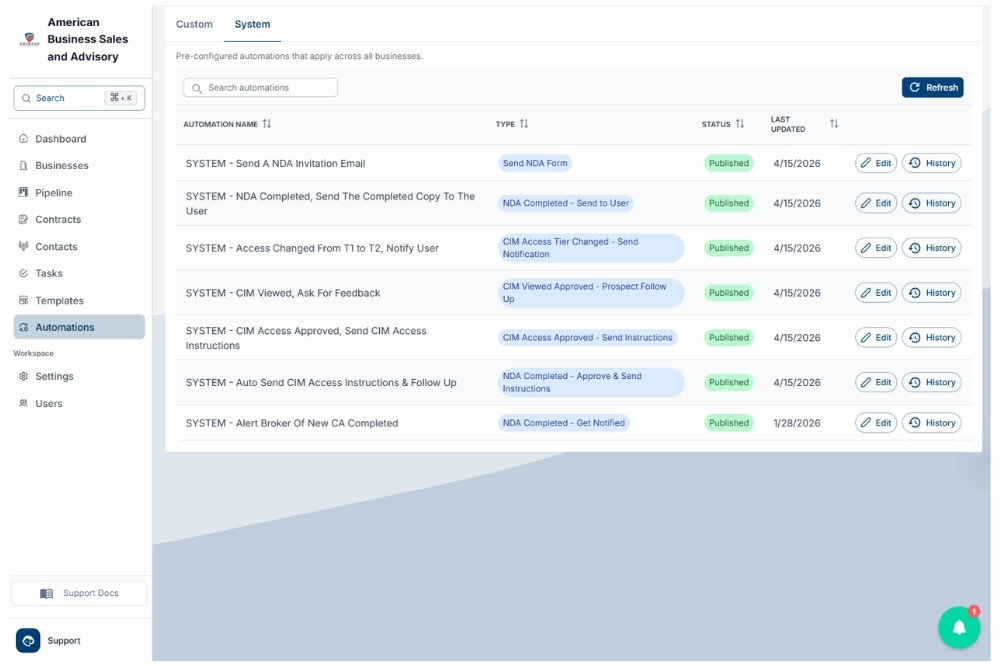The height and width of the screenshot is (666, 1000).
Task: Open Dashboard from the sidebar
Action: point(79,138)
